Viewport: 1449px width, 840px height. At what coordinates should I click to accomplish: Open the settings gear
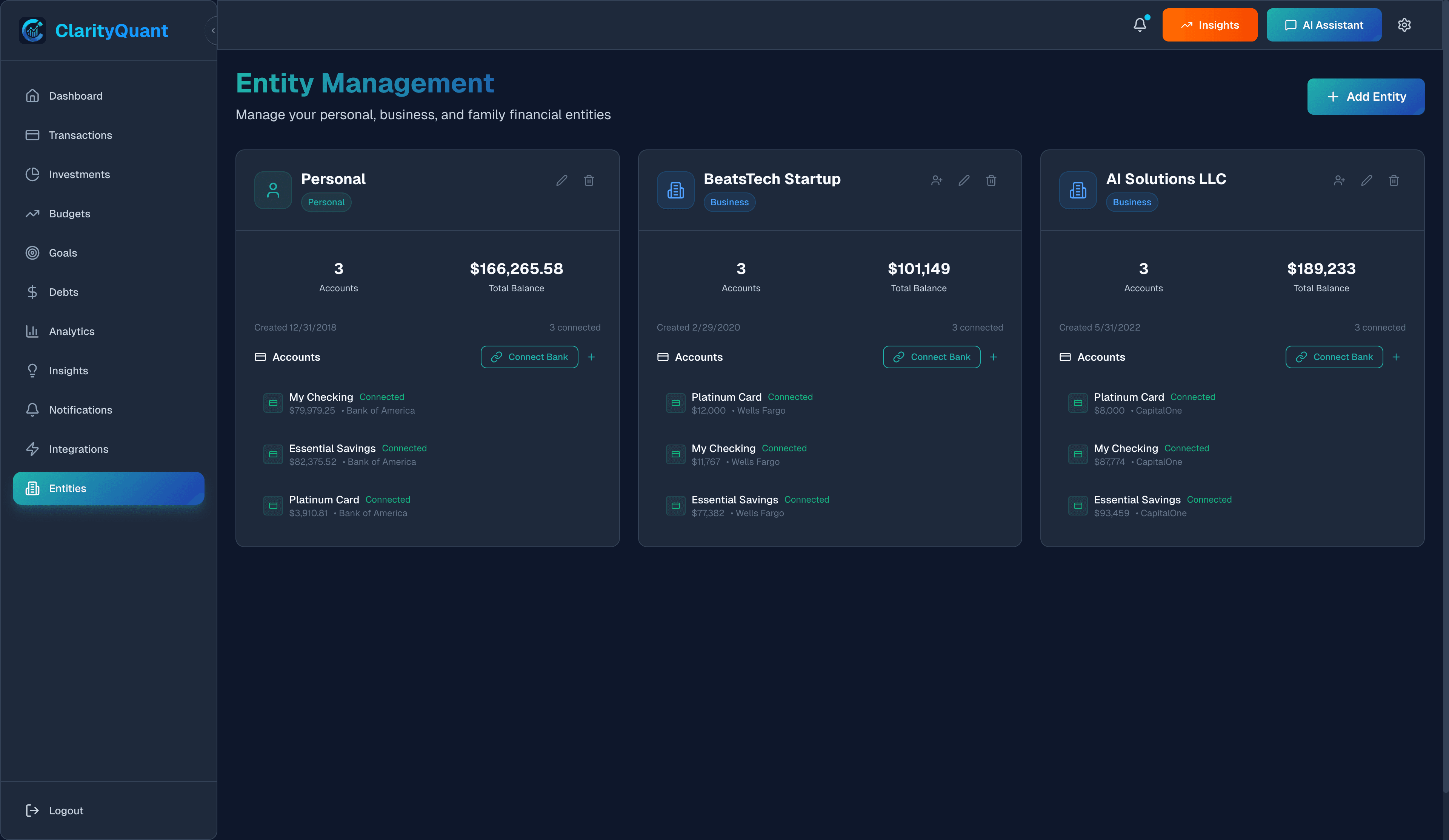point(1404,25)
